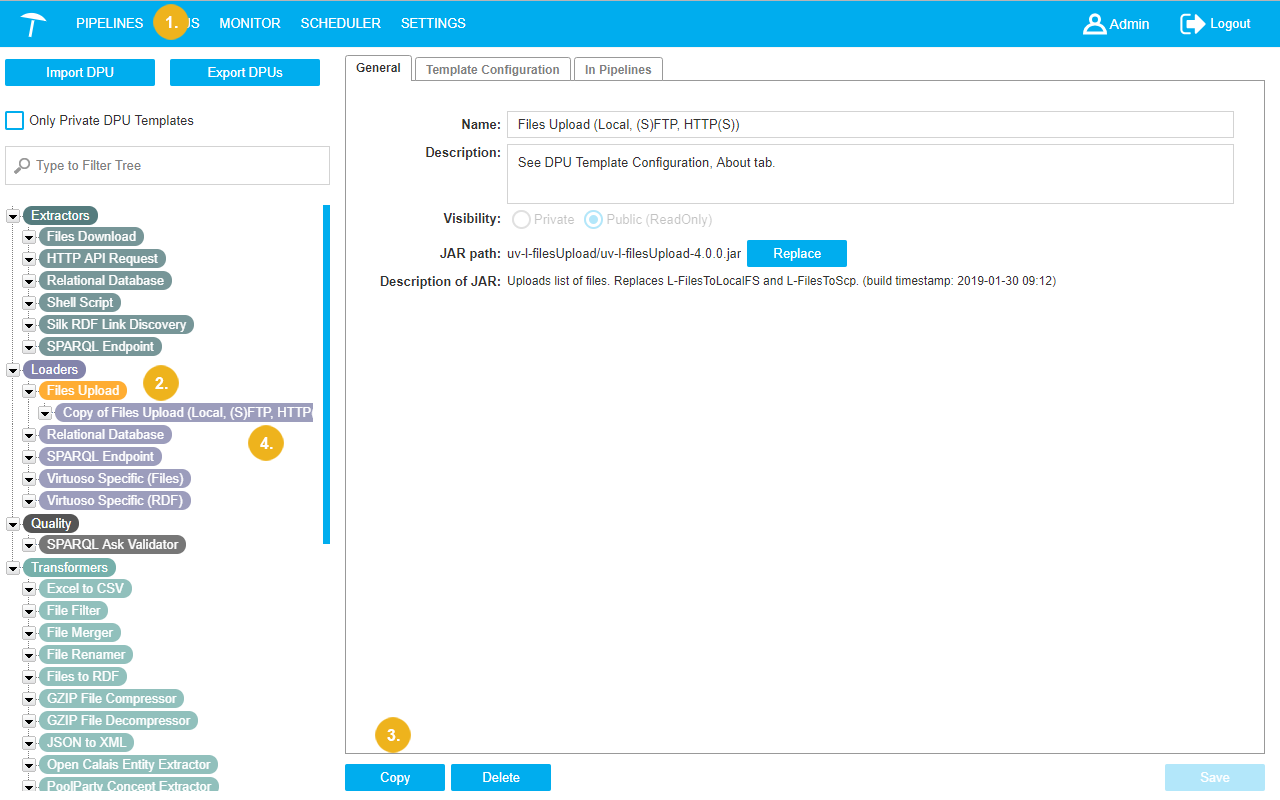
Task: Click the Name input field
Action: [869, 125]
